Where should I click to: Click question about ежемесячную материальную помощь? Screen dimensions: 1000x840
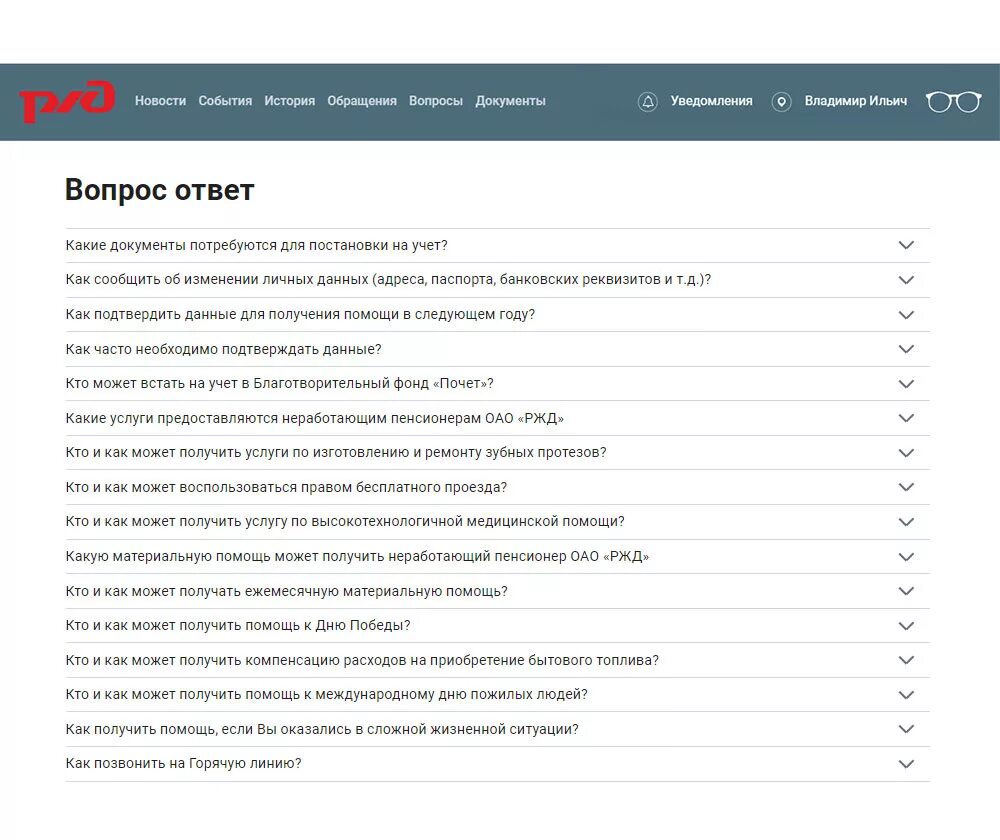286,591
